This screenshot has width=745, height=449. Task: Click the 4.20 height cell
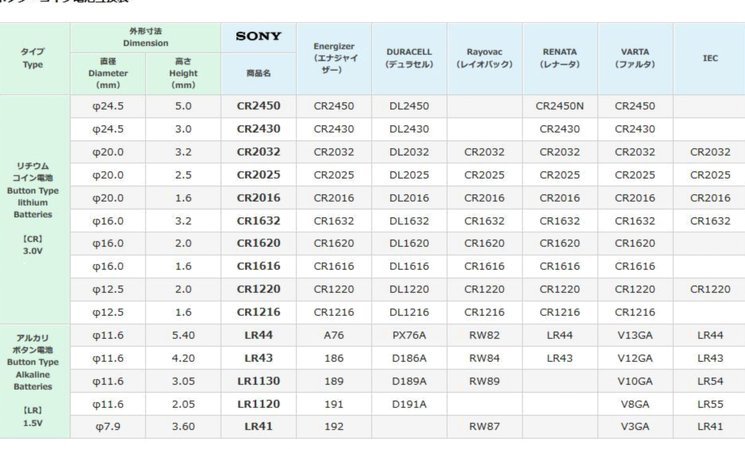pyautogui.click(x=183, y=358)
